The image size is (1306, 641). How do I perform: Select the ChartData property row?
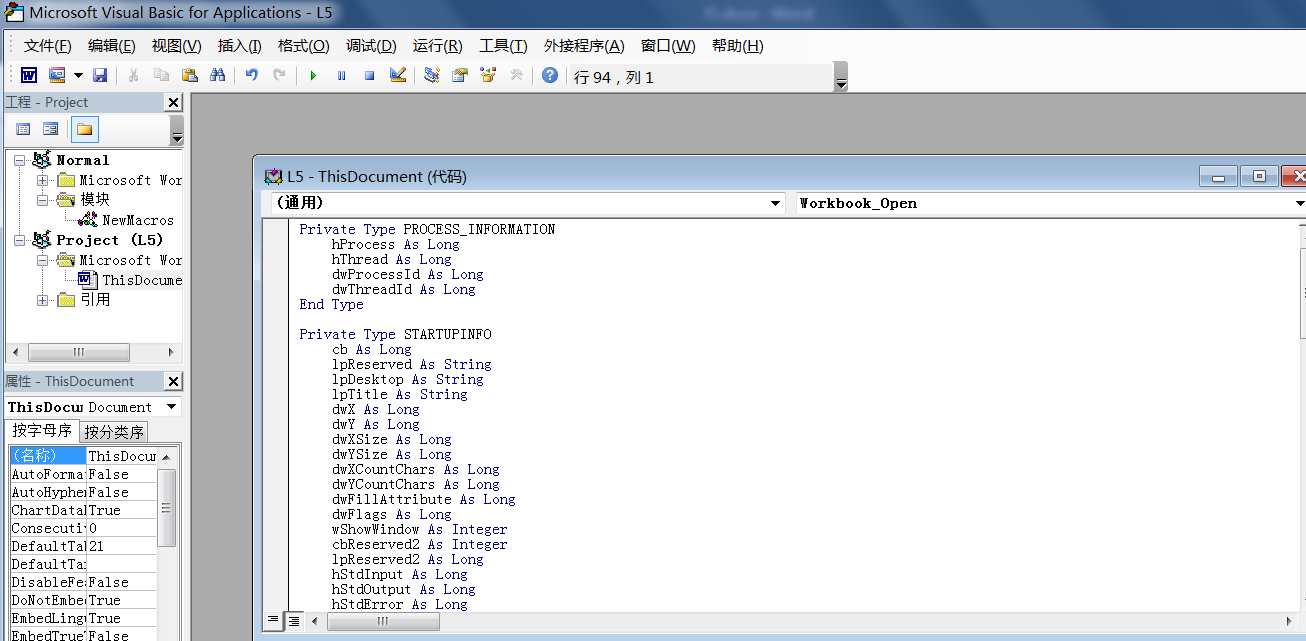coord(84,510)
